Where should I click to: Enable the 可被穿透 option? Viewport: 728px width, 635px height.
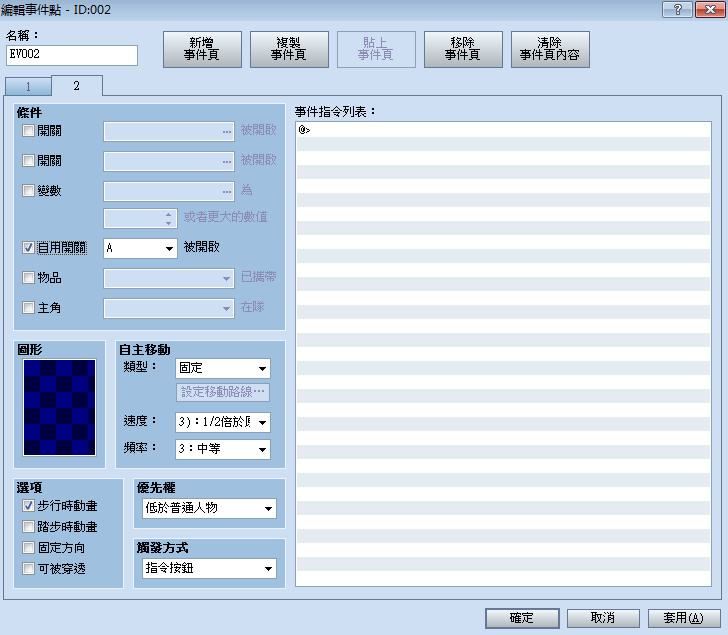tap(28, 568)
